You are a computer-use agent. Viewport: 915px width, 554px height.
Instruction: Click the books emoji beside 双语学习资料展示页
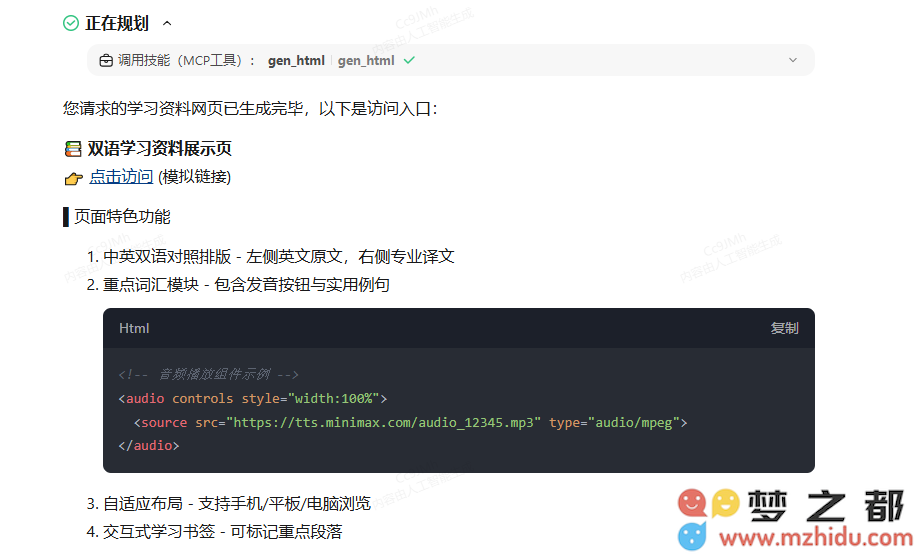(x=73, y=149)
